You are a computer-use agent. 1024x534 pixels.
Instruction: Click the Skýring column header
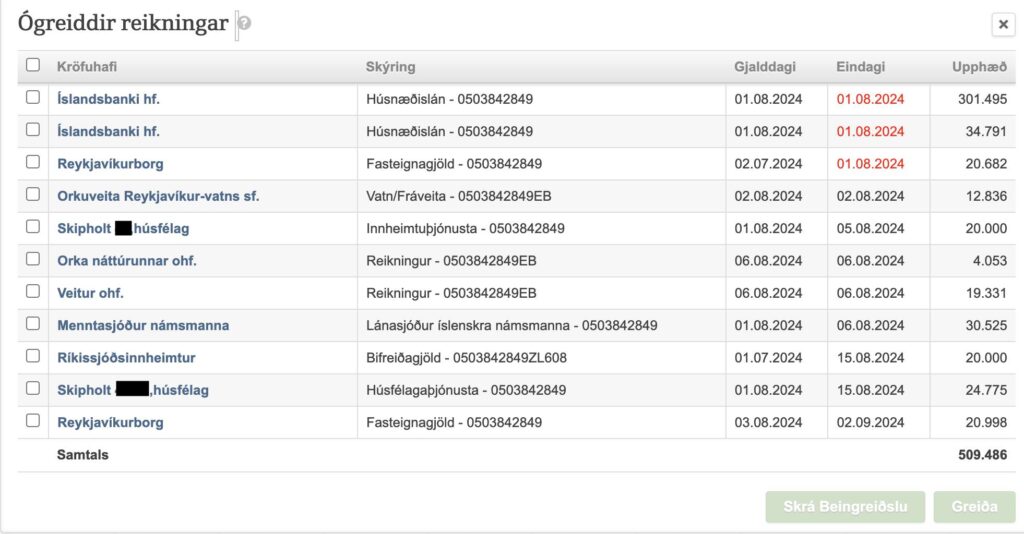pyautogui.click(x=390, y=67)
